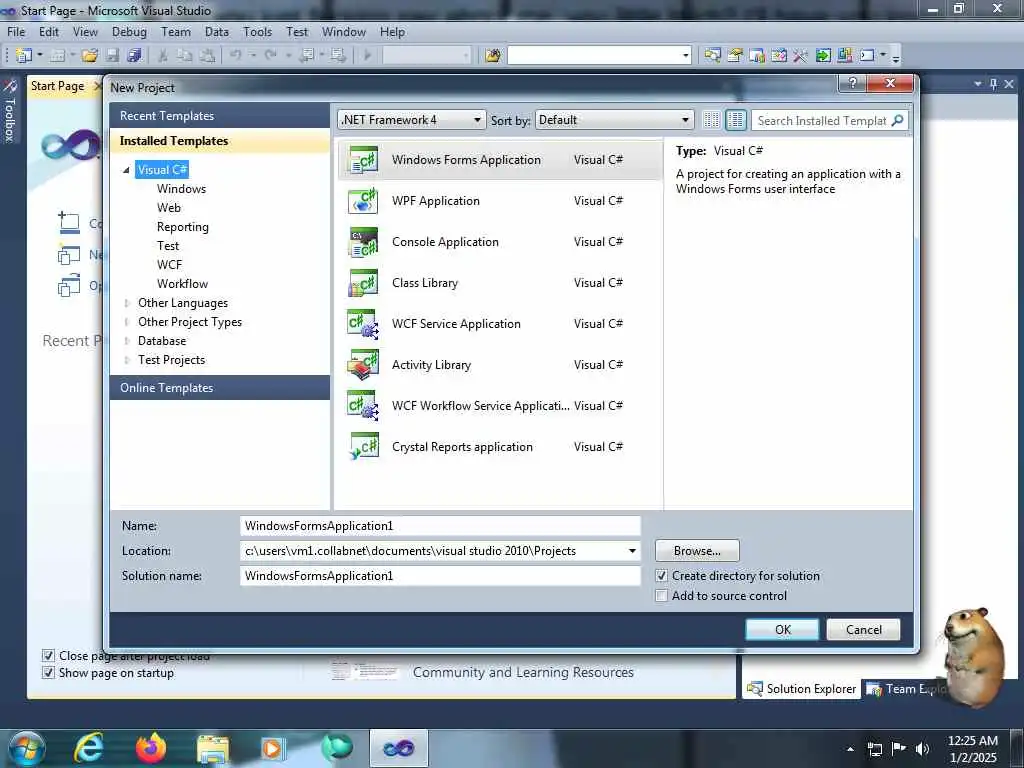
Task: Switch to the Start Page tab
Action: pyautogui.click(x=57, y=86)
